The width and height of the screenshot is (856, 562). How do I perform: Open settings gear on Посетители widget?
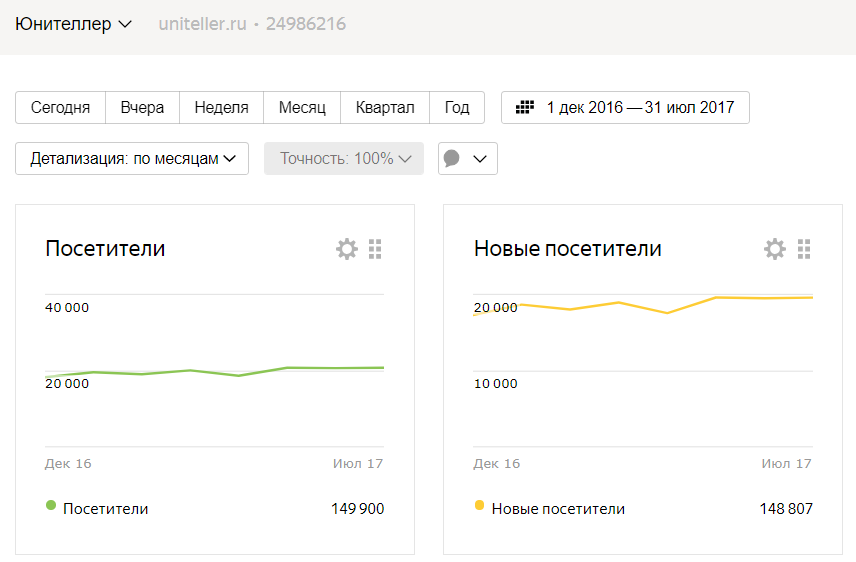(347, 249)
